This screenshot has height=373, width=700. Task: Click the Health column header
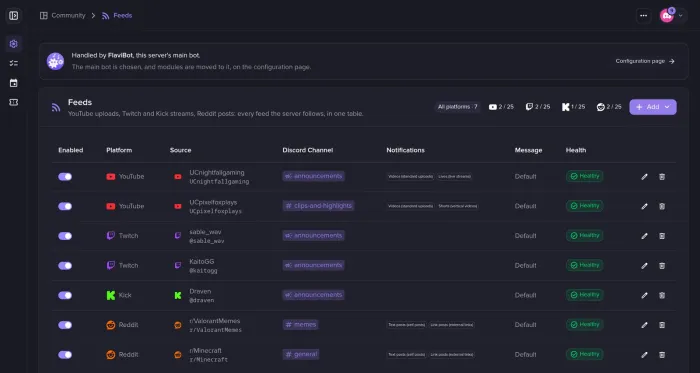click(576, 150)
